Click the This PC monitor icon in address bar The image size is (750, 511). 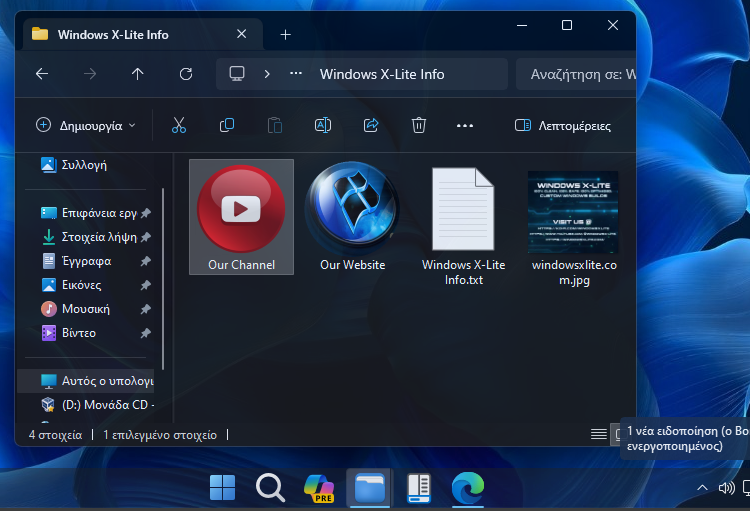point(237,74)
